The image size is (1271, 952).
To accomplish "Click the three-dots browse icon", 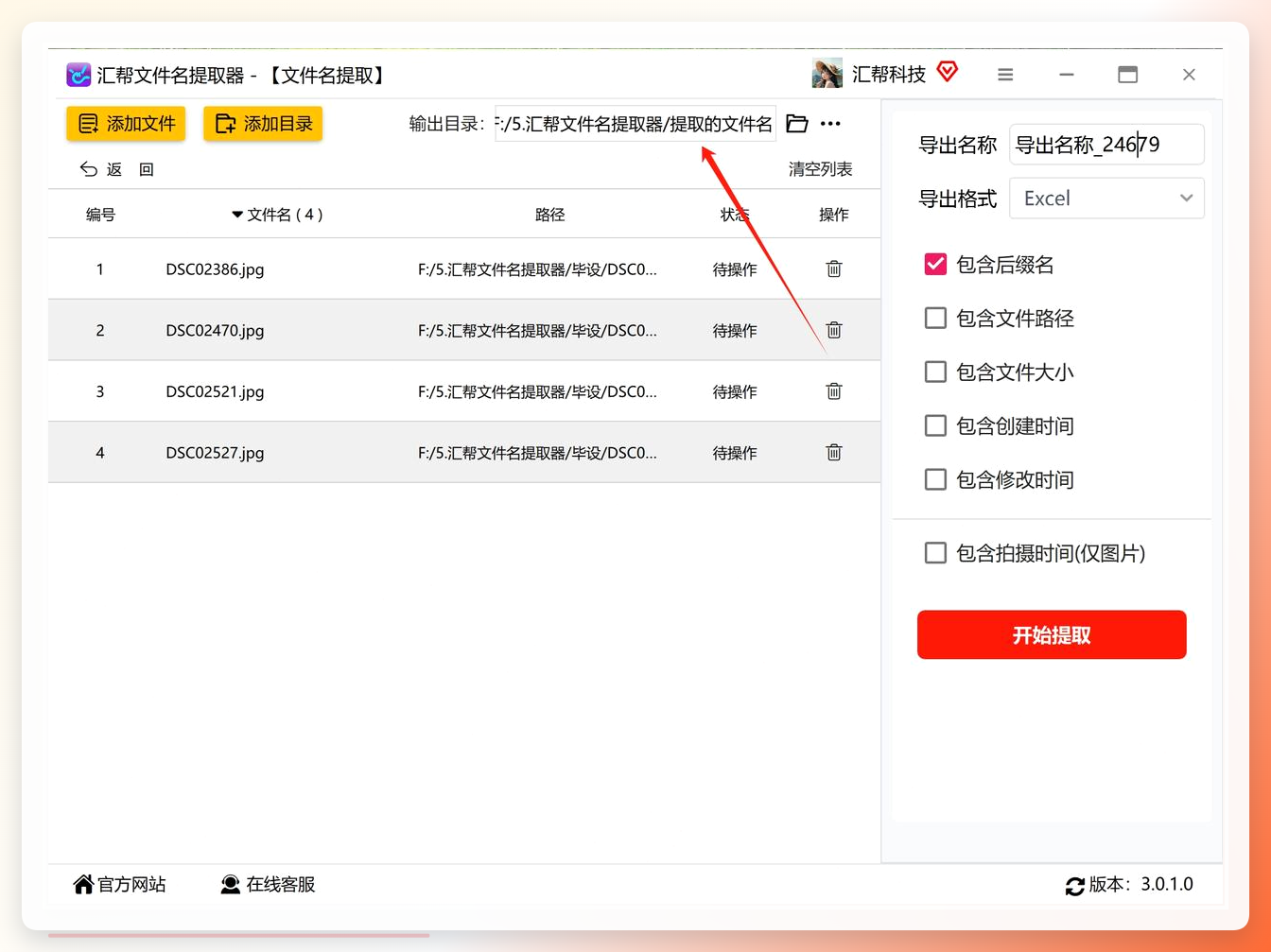I will point(830,124).
